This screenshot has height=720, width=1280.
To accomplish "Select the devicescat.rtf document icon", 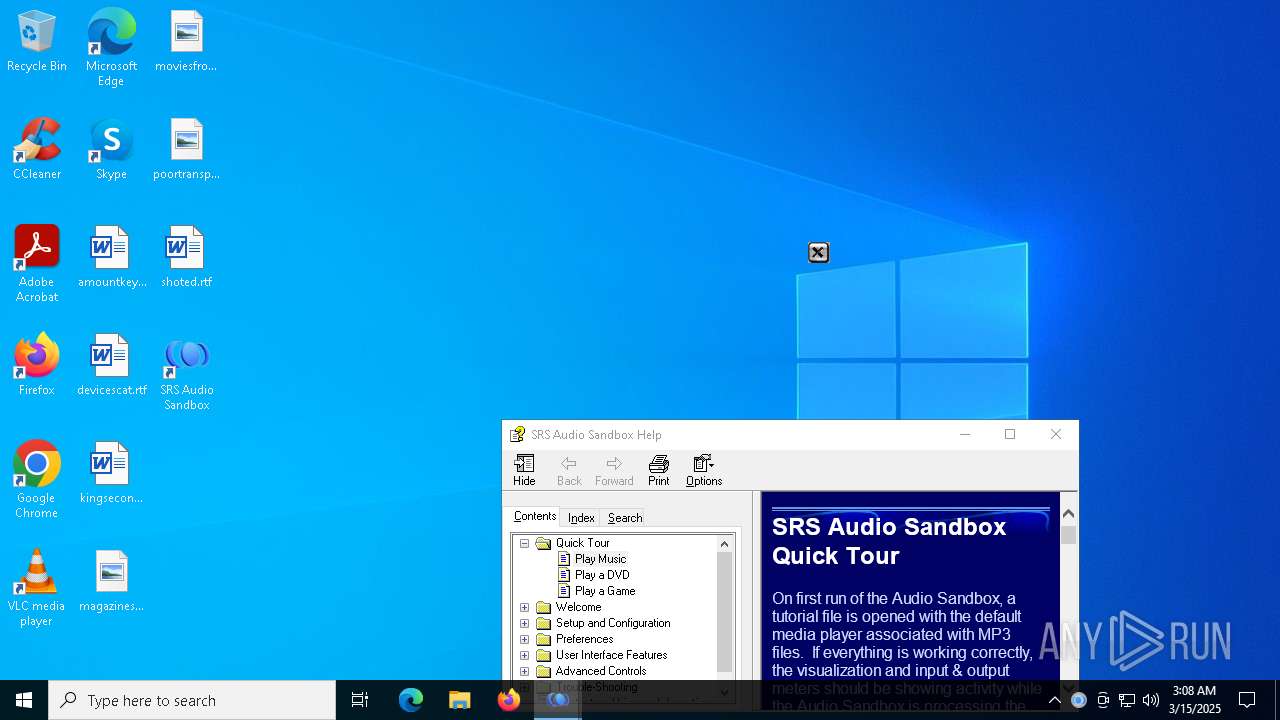I will (x=111, y=366).
